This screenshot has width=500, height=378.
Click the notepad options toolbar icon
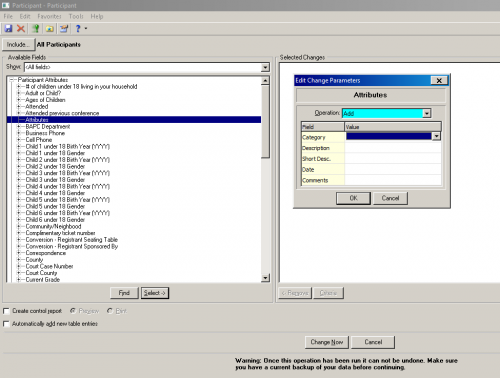pos(64,29)
